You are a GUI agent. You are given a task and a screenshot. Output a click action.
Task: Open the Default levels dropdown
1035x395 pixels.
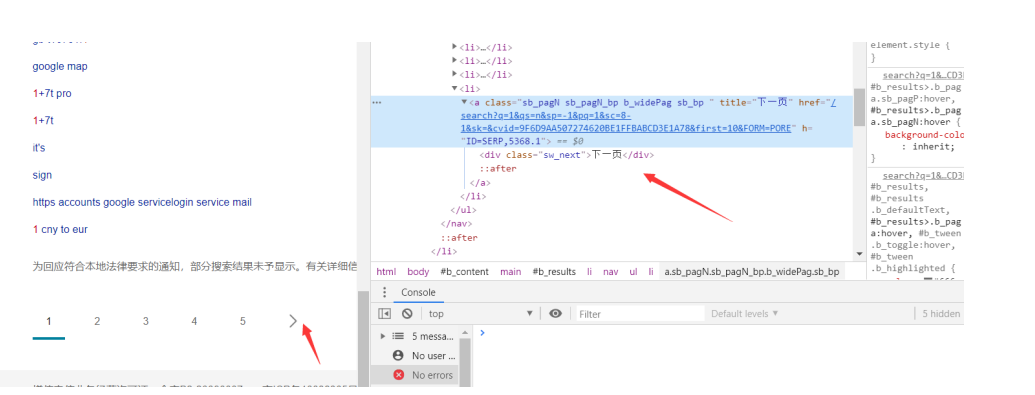pos(745,314)
